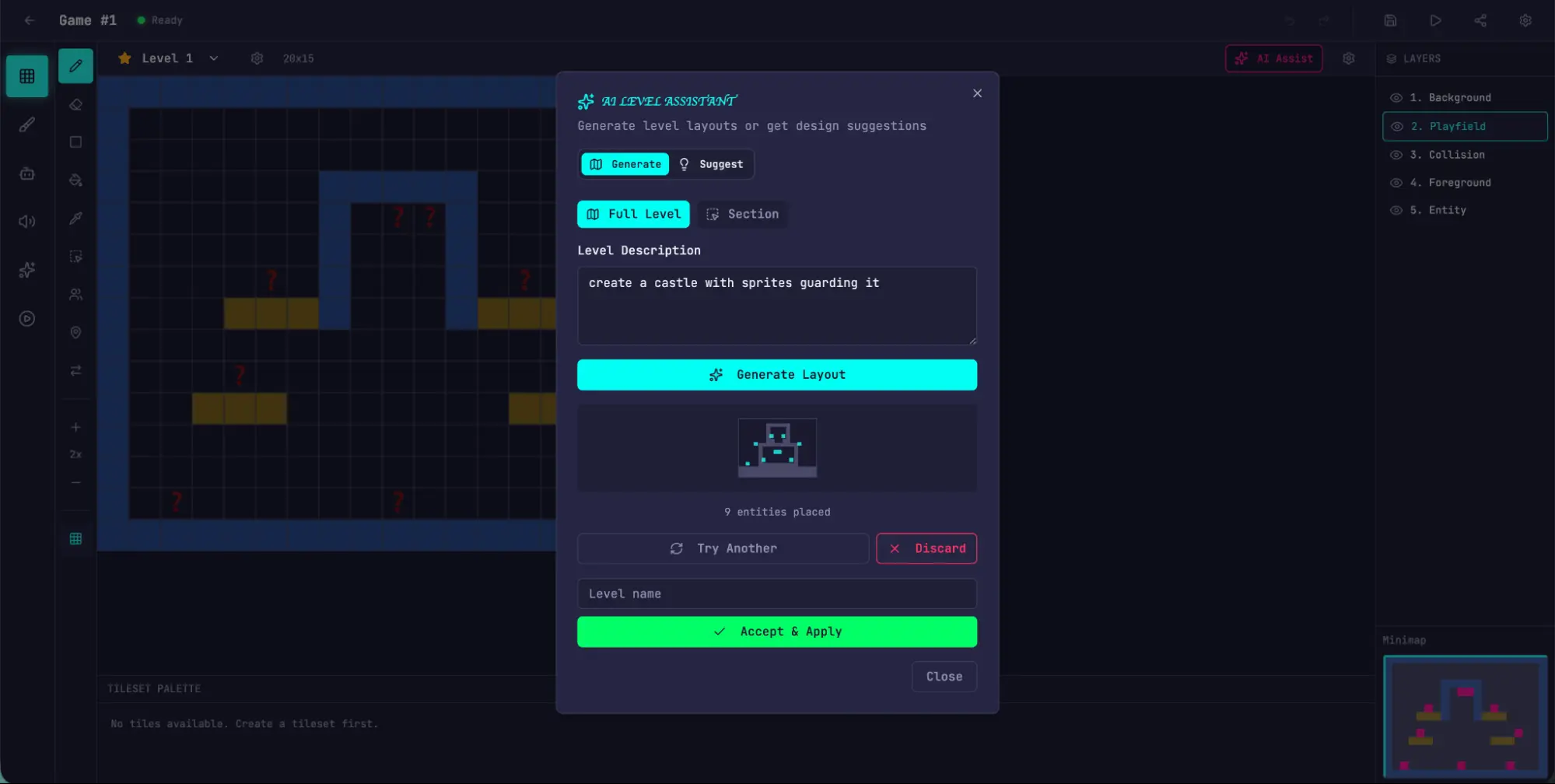Select the Paint Bucket fill tool

coord(75,180)
